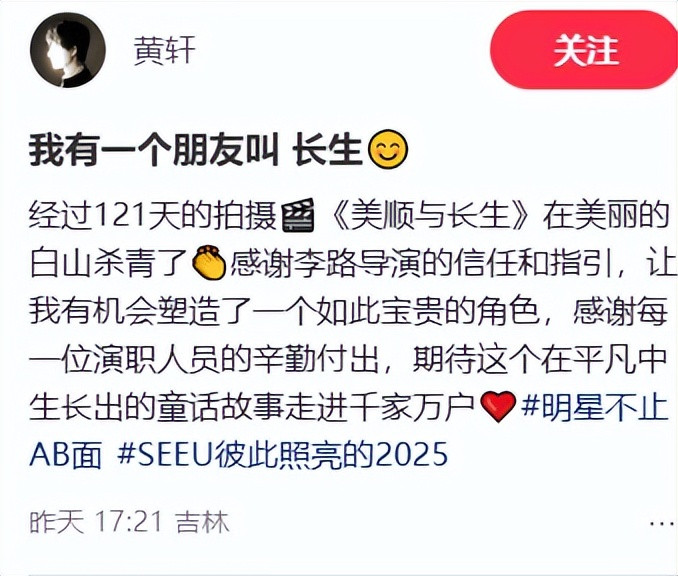Tap the username 黄轩
678x576 pixels.
tap(164, 50)
